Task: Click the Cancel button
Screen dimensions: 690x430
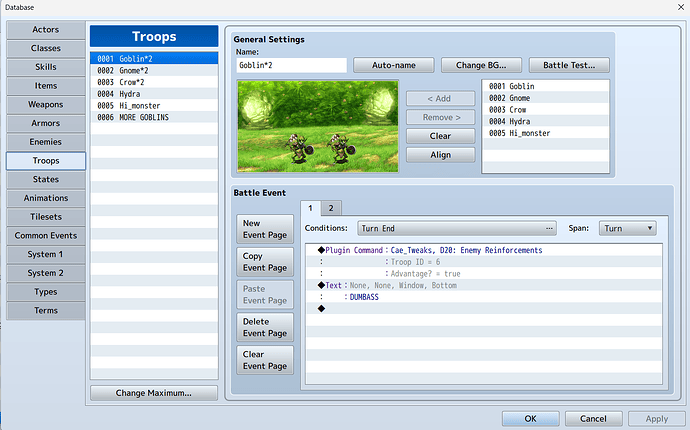Action: coord(593,419)
